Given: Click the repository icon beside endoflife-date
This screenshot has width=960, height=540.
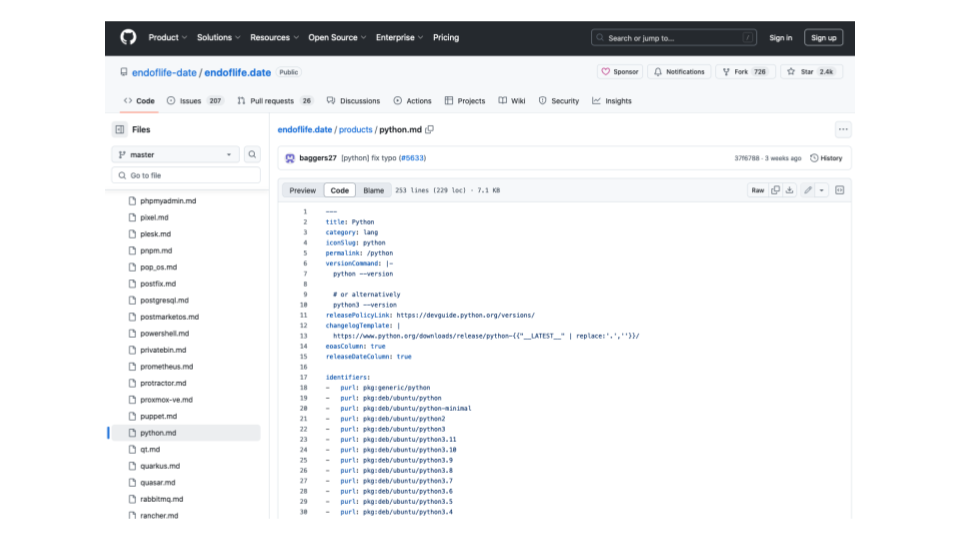Looking at the screenshot, I should pyautogui.click(x=124, y=72).
